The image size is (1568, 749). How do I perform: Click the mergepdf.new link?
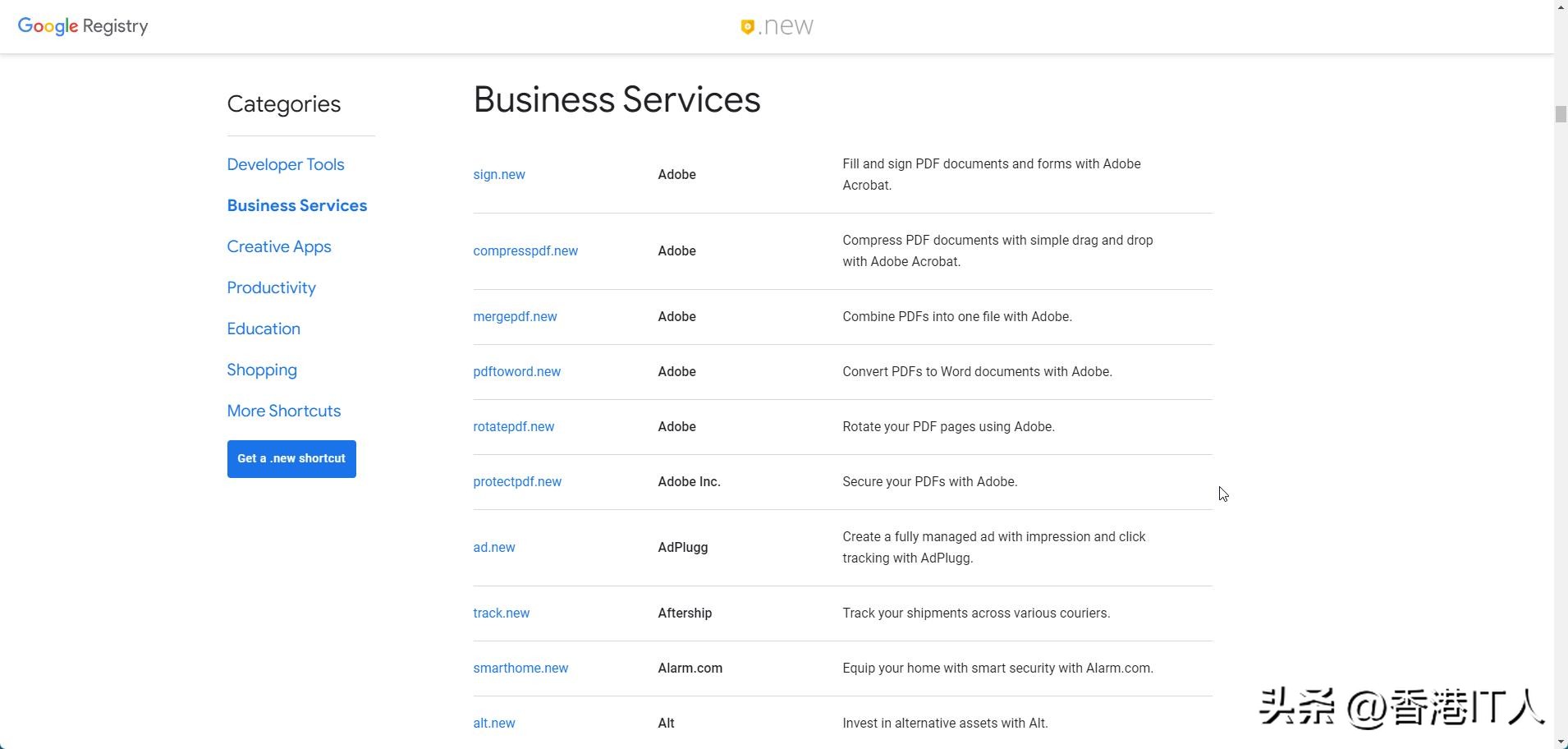515,317
